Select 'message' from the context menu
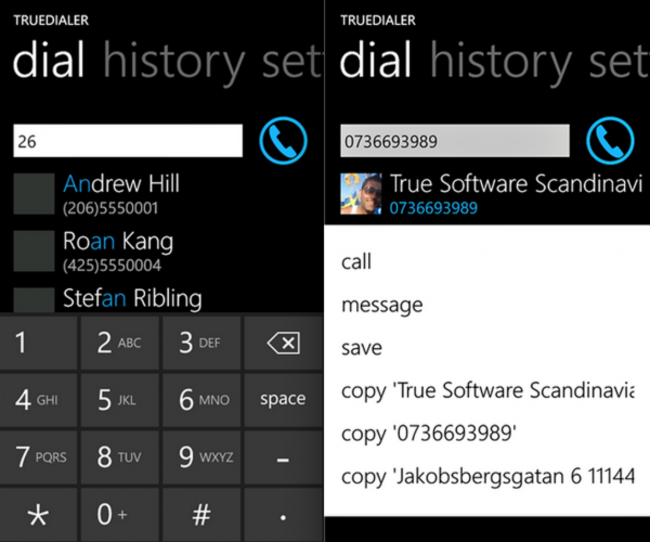This screenshot has height=542, width=650. click(382, 305)
